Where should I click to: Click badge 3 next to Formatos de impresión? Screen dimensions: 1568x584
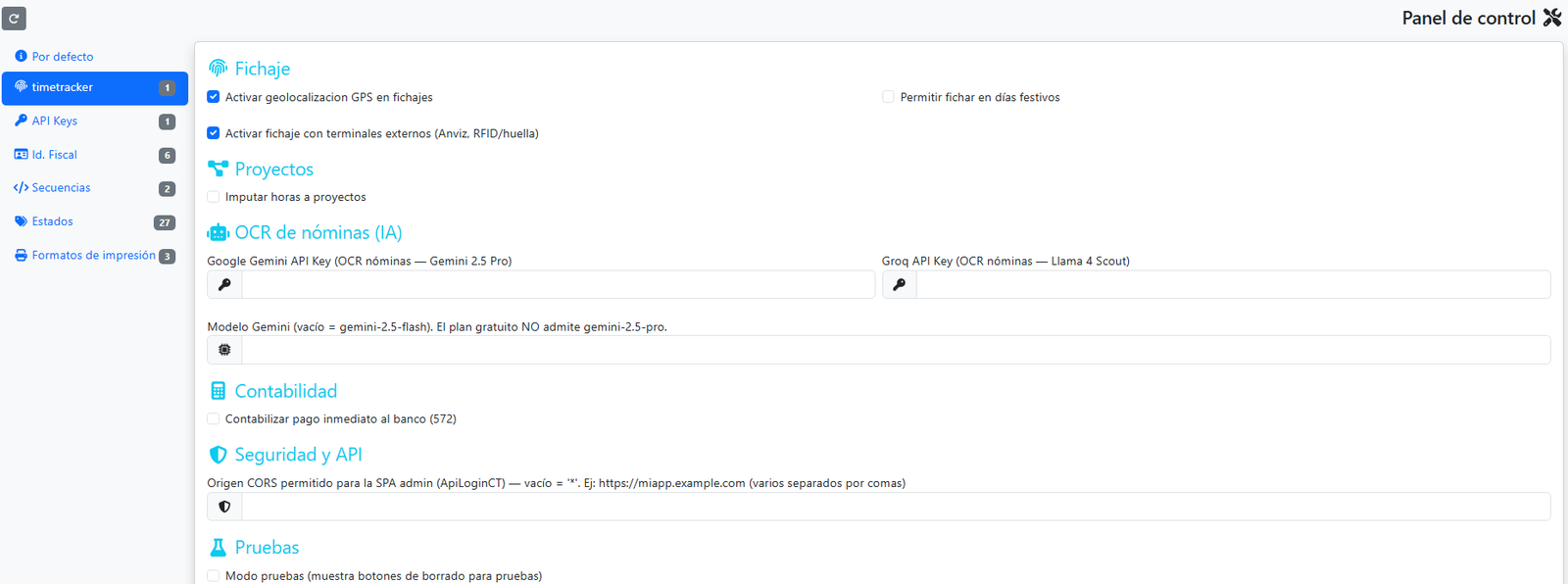point(168,256)
